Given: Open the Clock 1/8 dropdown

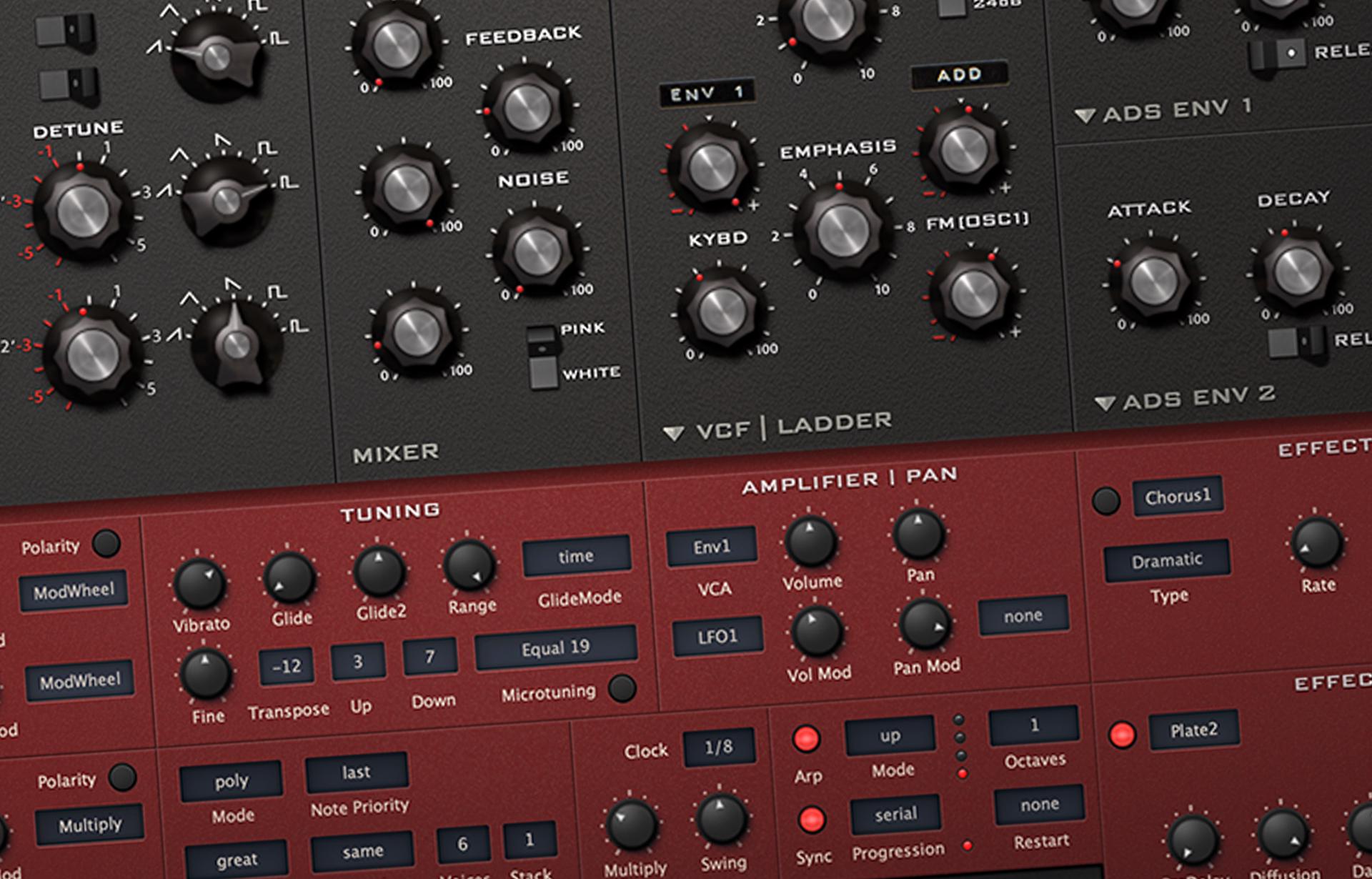Looking at the screenshot, I should coord(718,748).
